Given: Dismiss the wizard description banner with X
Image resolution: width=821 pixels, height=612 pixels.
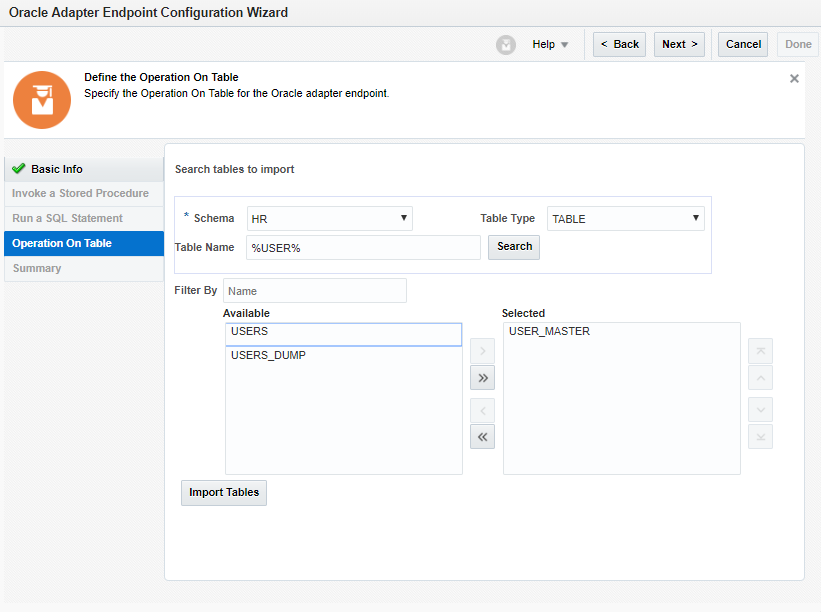Looking at the screenshot, I should pyautogui.click(x=794, y=78).
